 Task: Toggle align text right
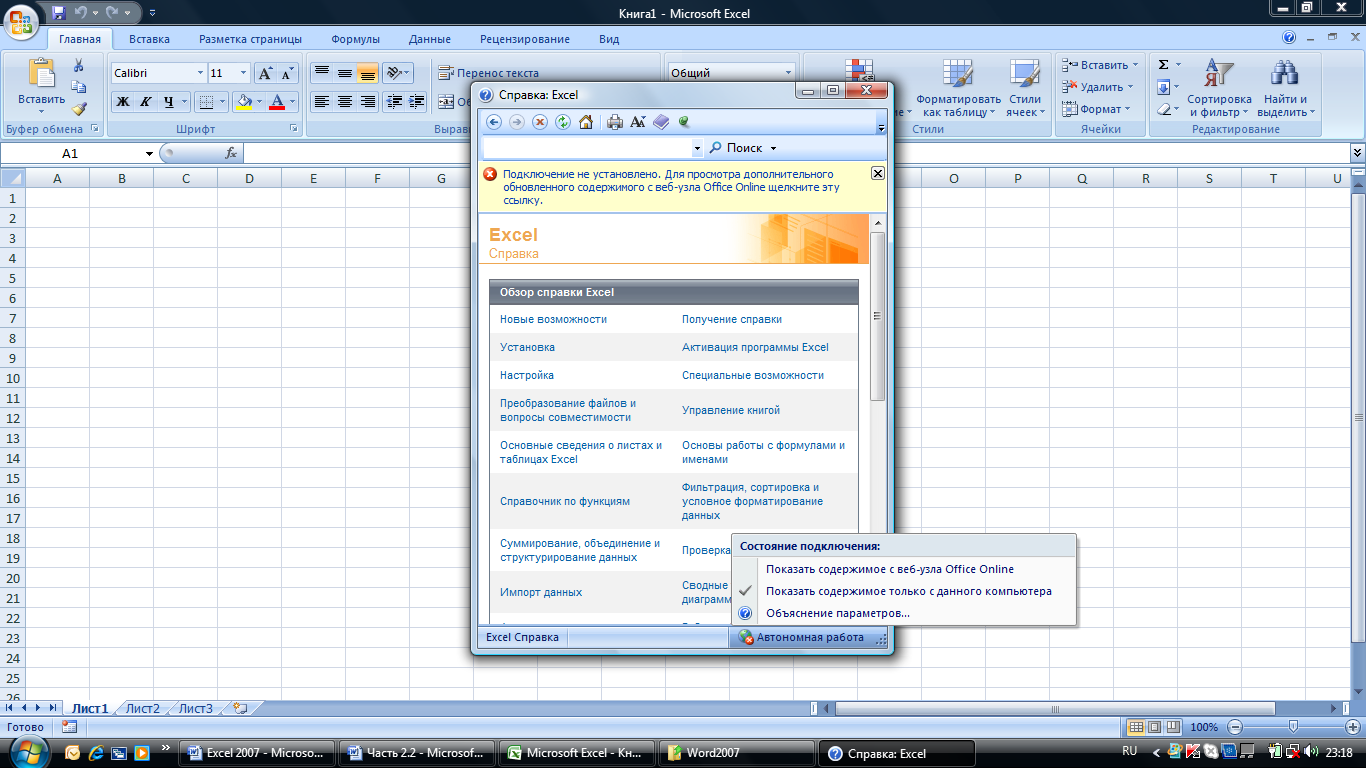click(x=367, y=101)
